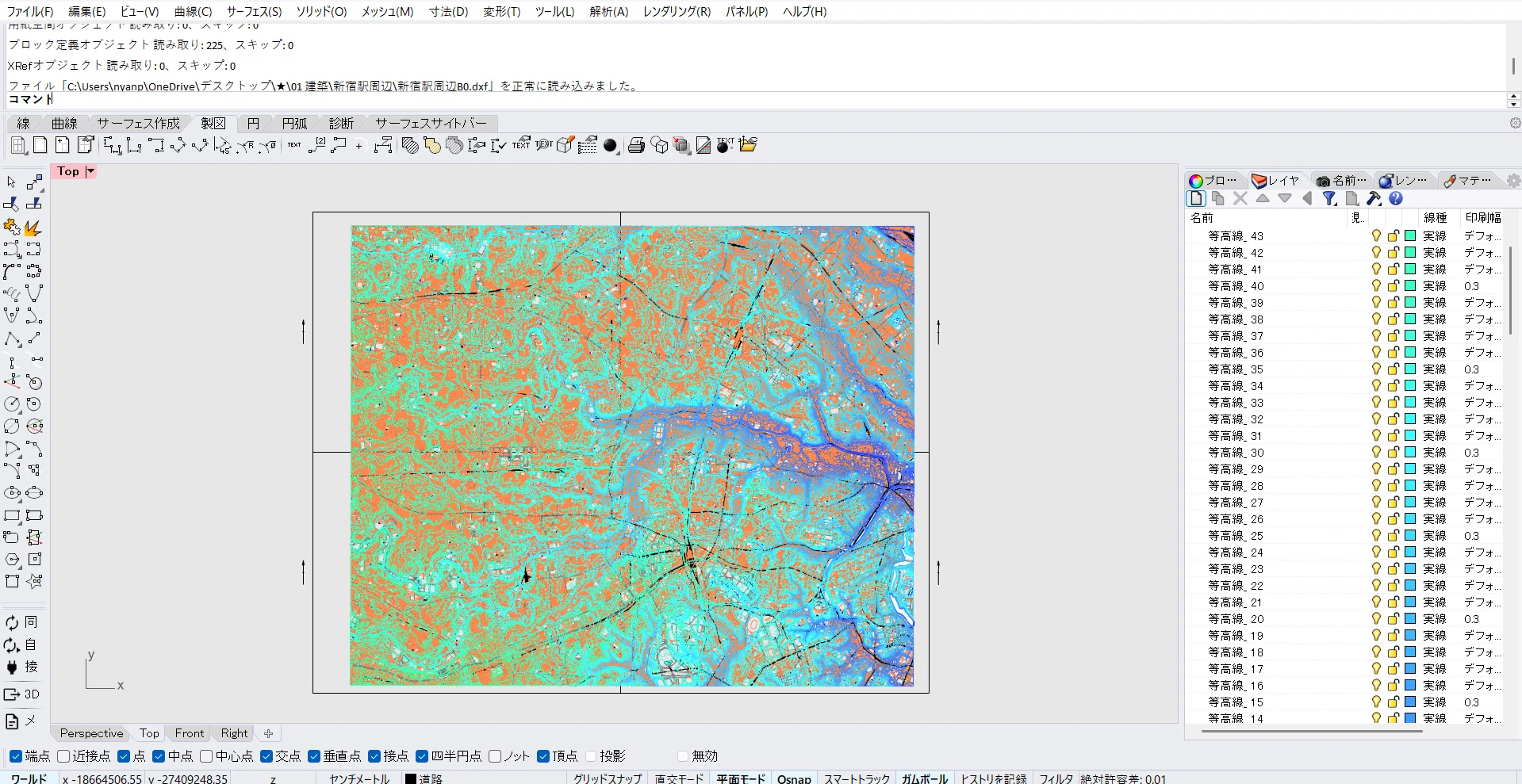This screenshot has height=784, width=1522.
Task: Click the print icon in the toolbar
Action: tap(636, 145)
